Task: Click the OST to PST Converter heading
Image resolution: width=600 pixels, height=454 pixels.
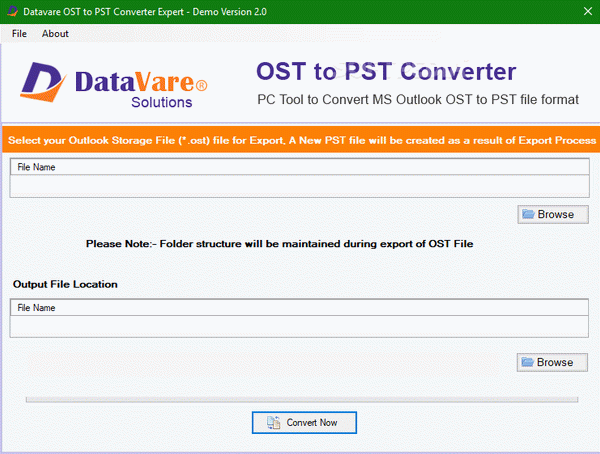Action: (386, 71)
